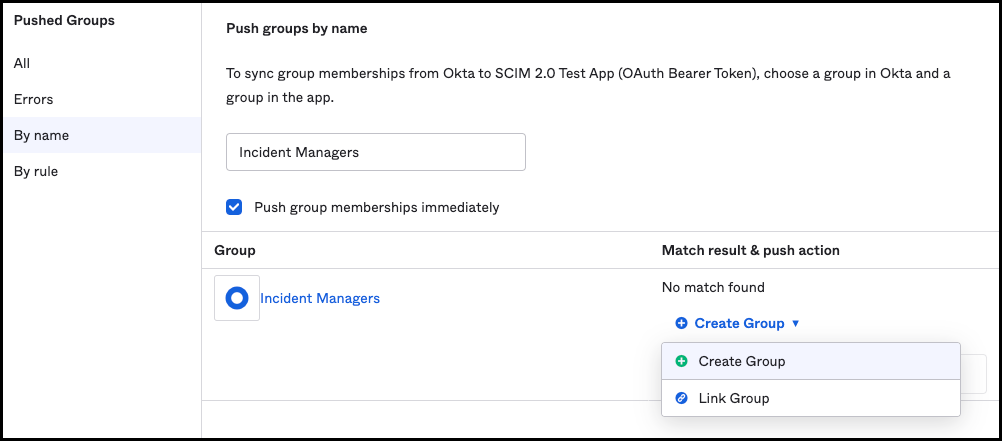Click the Push groups by name heading

[297, 29]
